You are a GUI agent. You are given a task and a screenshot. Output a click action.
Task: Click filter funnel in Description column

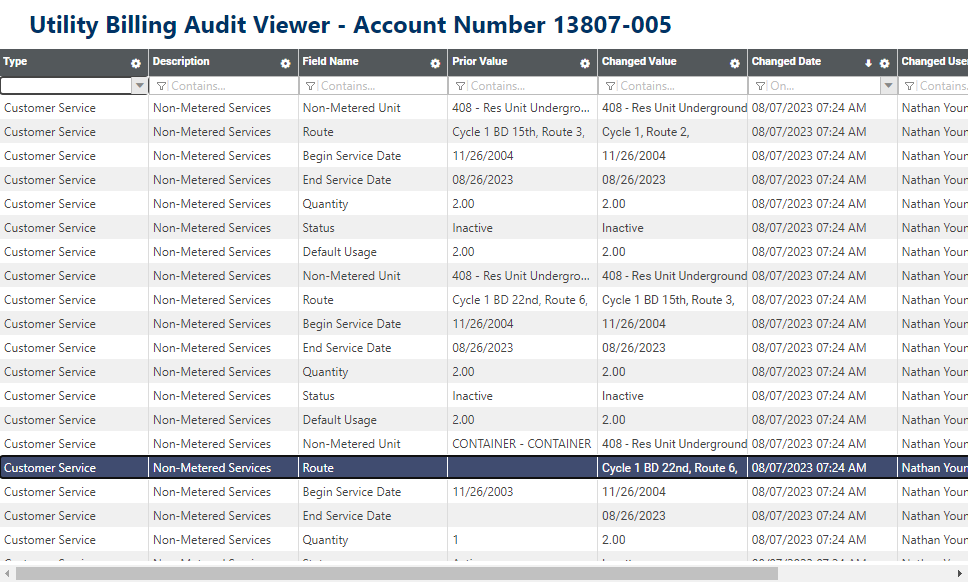(161, 86)
